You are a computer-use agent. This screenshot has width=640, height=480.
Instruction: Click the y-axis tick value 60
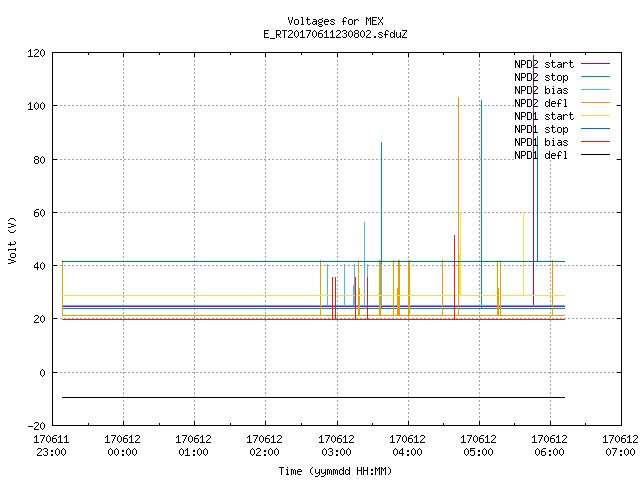click(39, 213)
